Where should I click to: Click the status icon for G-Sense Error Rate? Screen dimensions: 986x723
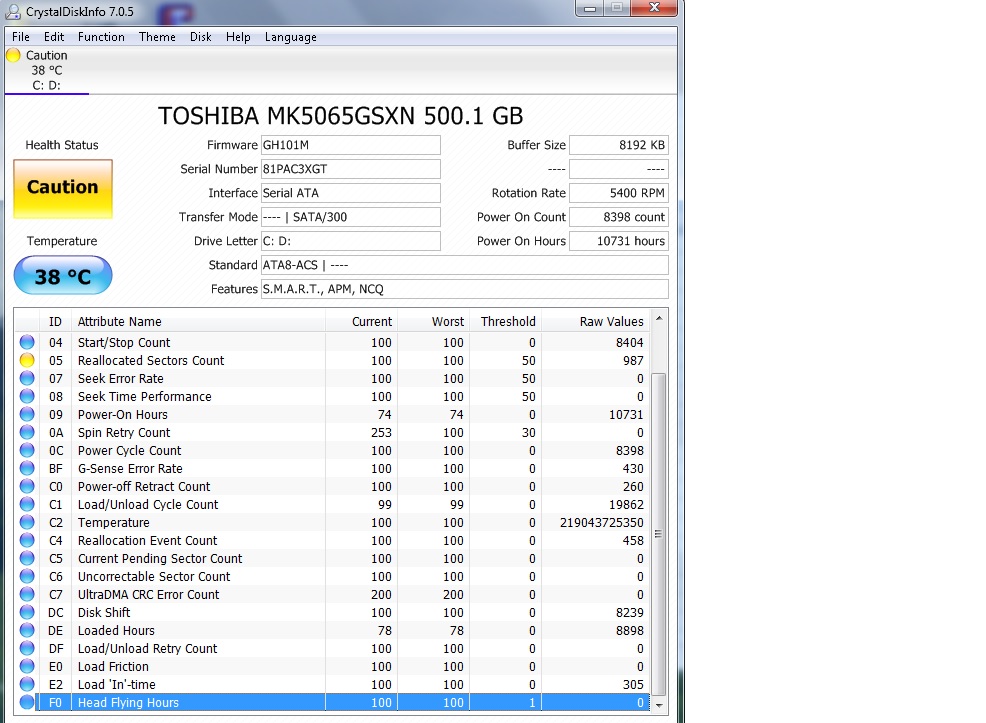(x=27, y=468)
